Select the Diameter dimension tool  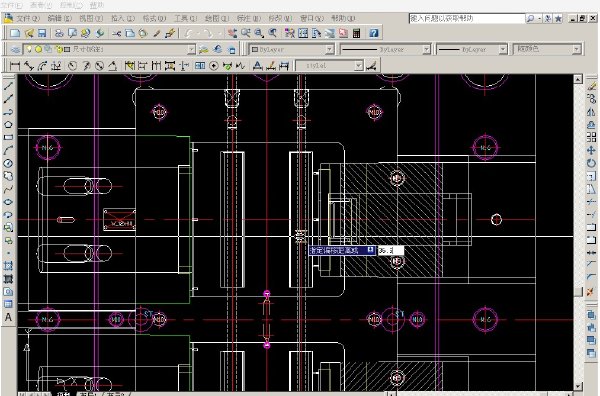[99, 66]
